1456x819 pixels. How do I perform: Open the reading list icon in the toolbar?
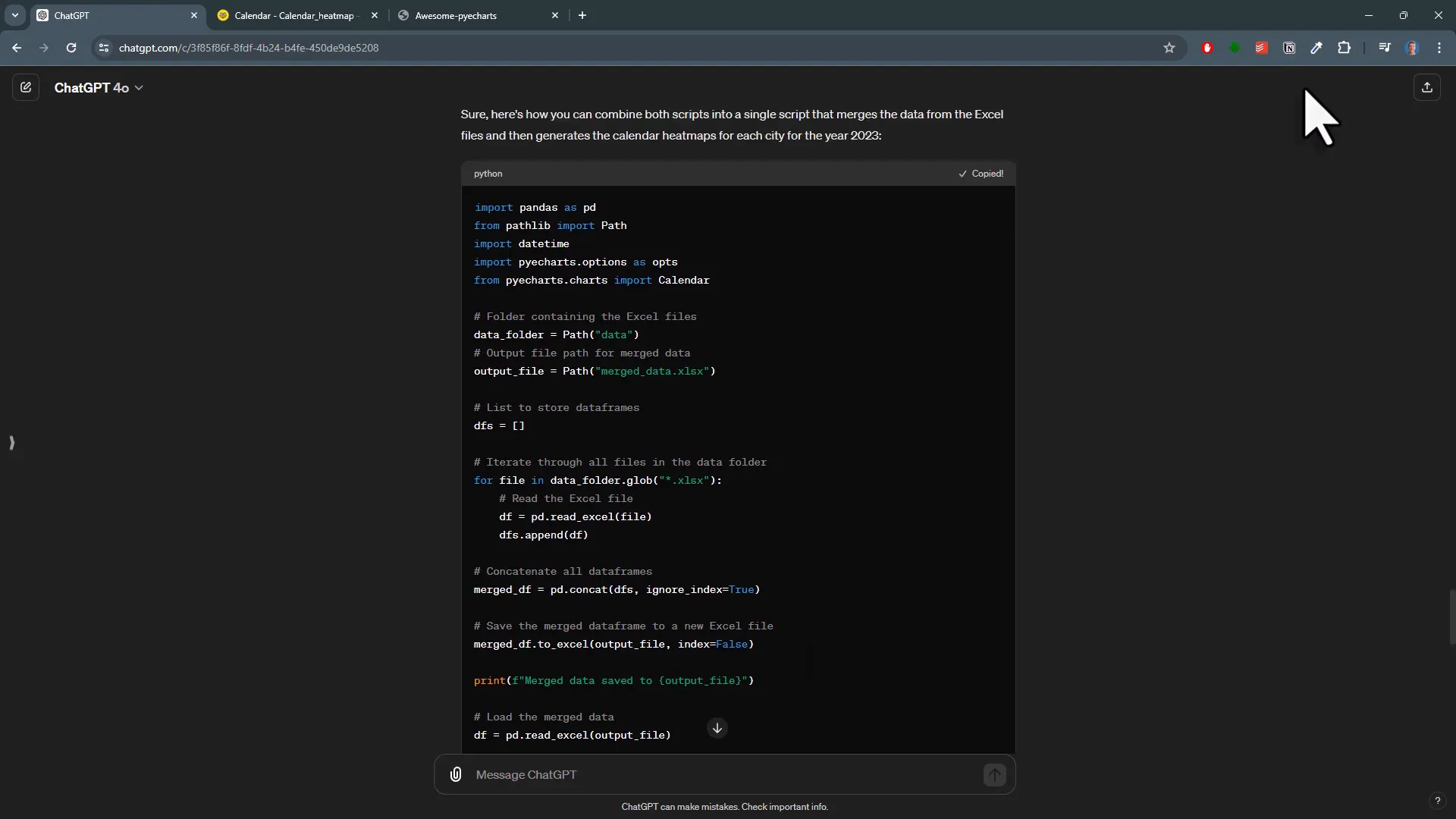pyautogui.click(x=1383, y=48)
